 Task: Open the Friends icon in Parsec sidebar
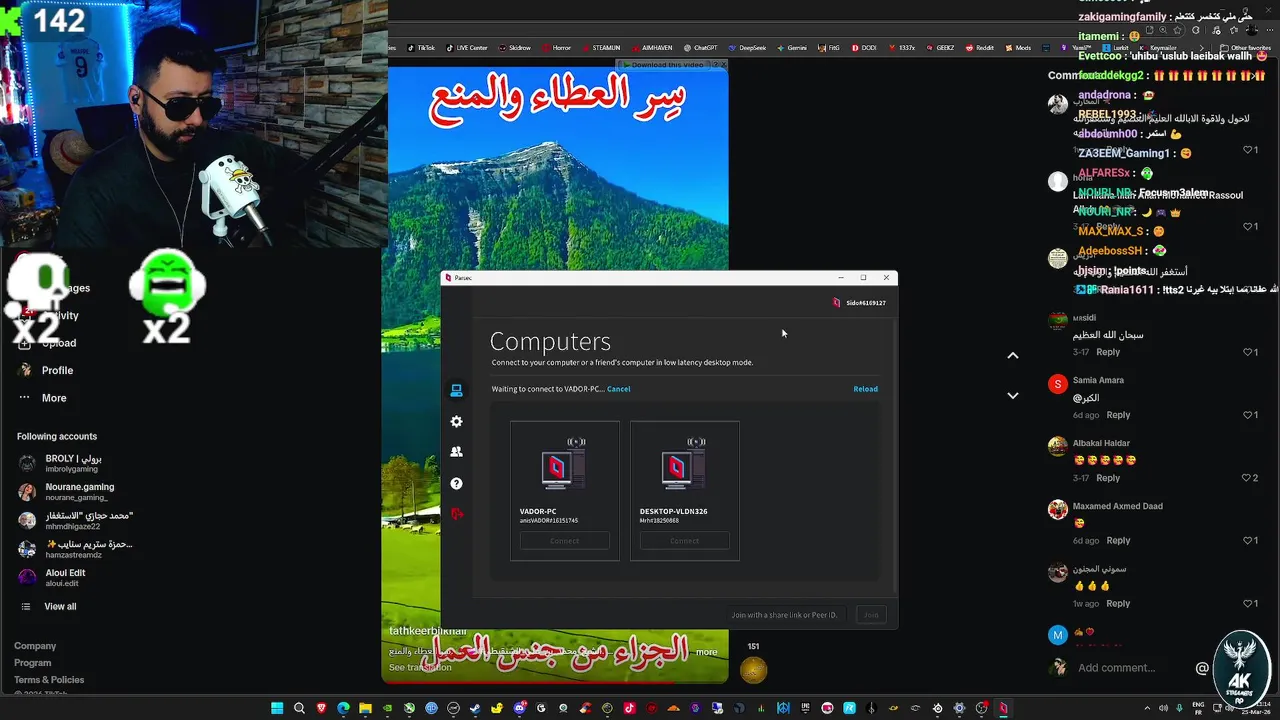click(456, 452)
